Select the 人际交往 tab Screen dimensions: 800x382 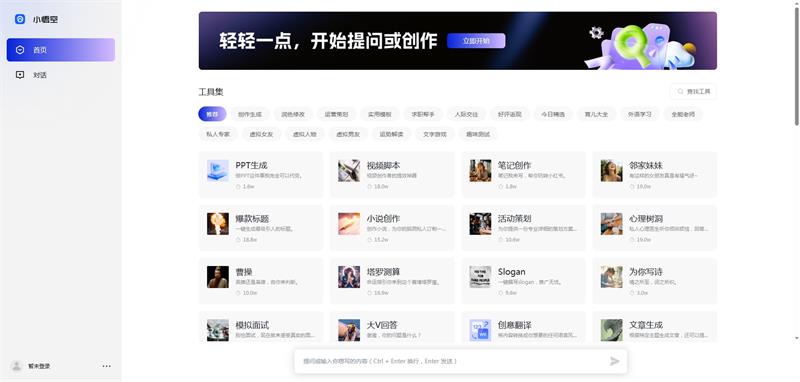(x=466, y=114)
